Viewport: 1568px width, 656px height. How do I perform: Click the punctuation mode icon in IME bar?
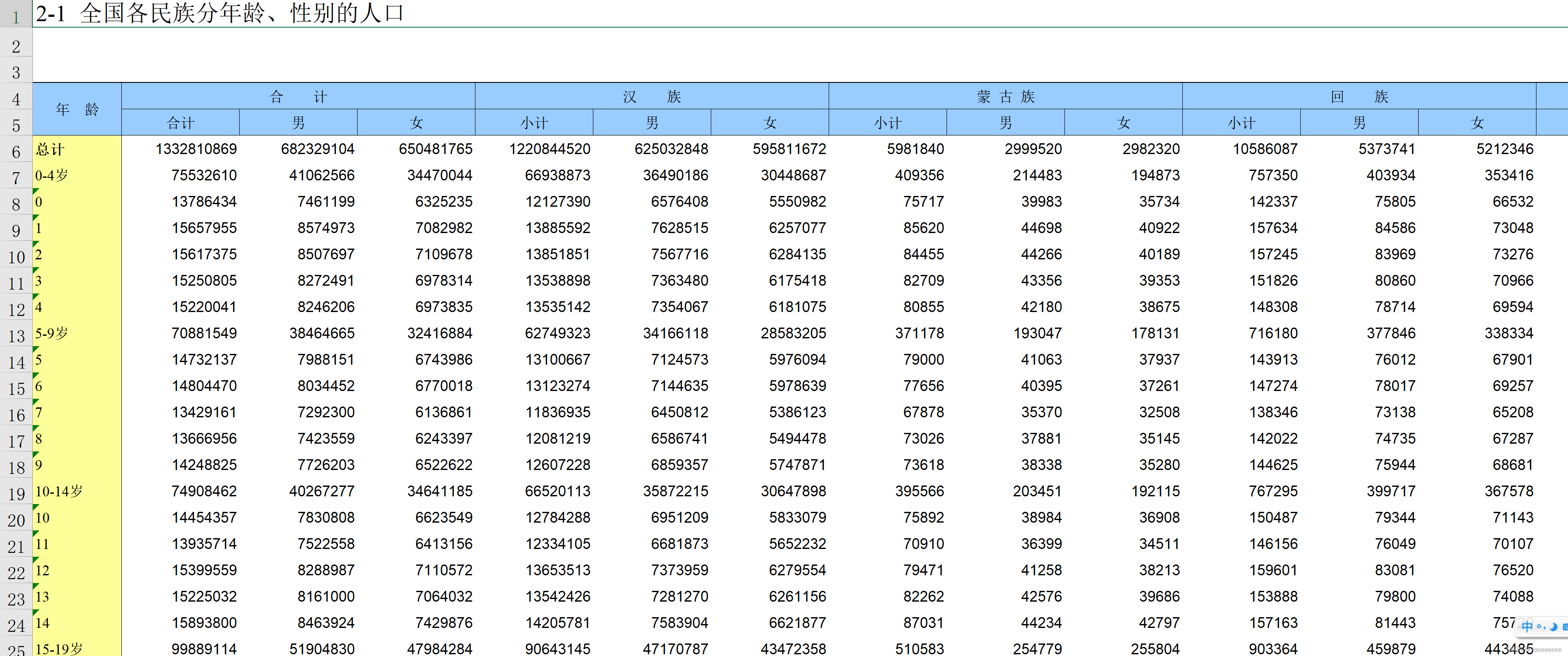[1541, 627]
